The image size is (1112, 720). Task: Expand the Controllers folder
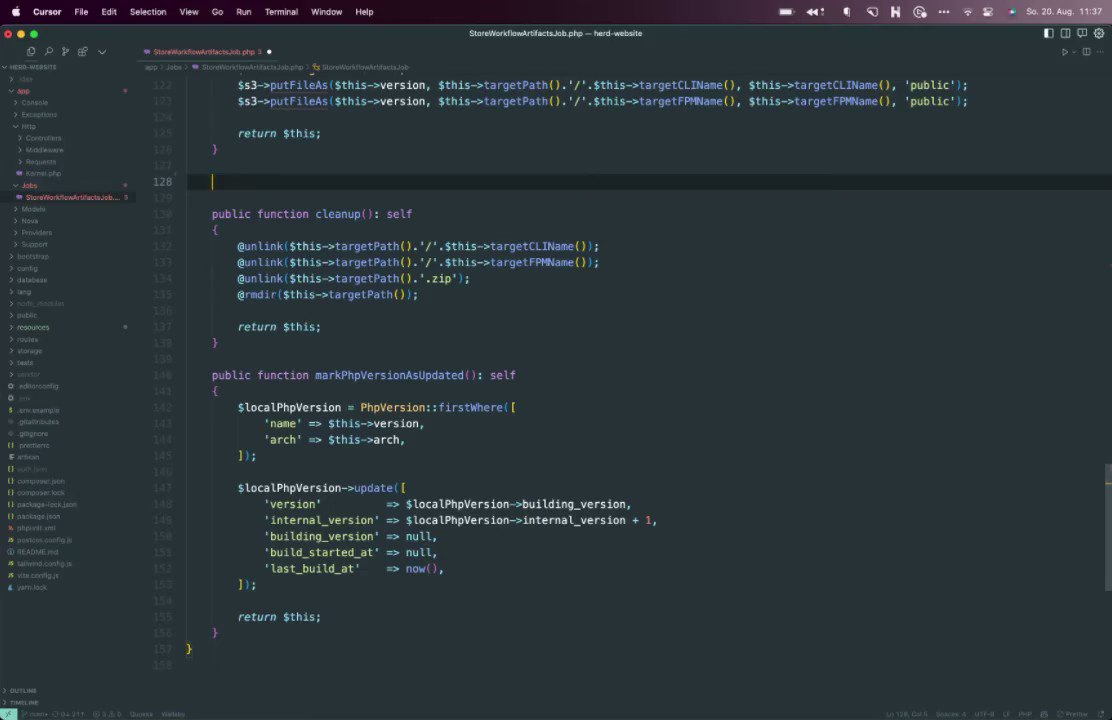click(x=43, y=137)
